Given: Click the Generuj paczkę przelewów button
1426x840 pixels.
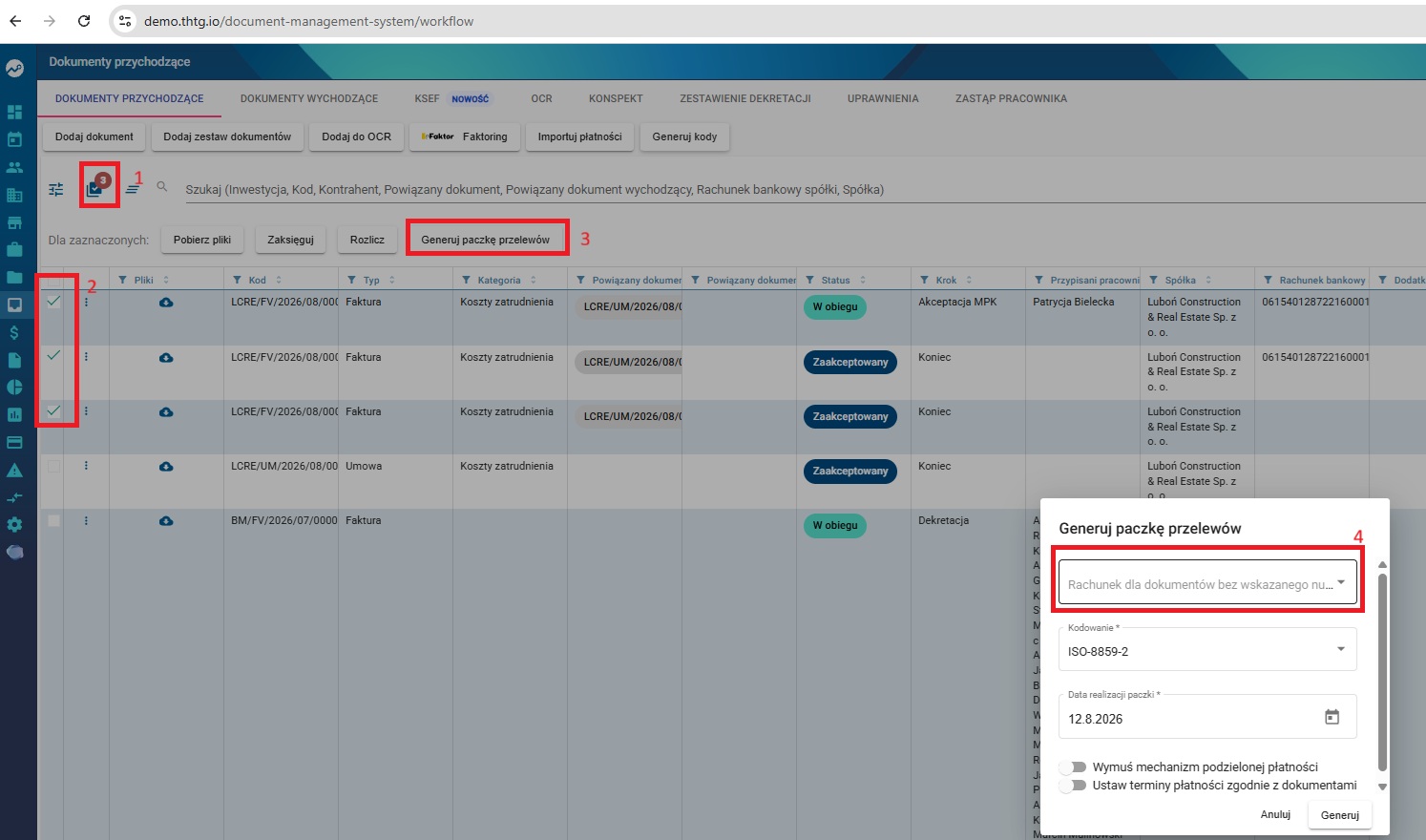Looking at the screenshot, I should [486, 240].
